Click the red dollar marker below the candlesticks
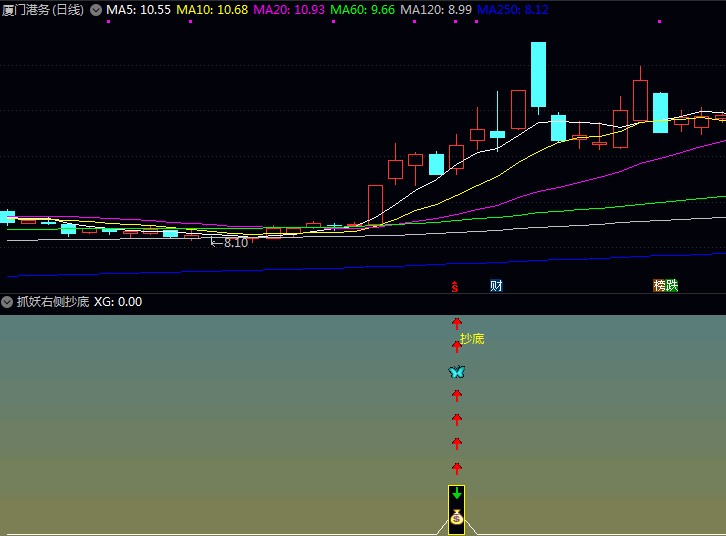 coord(455,287)
